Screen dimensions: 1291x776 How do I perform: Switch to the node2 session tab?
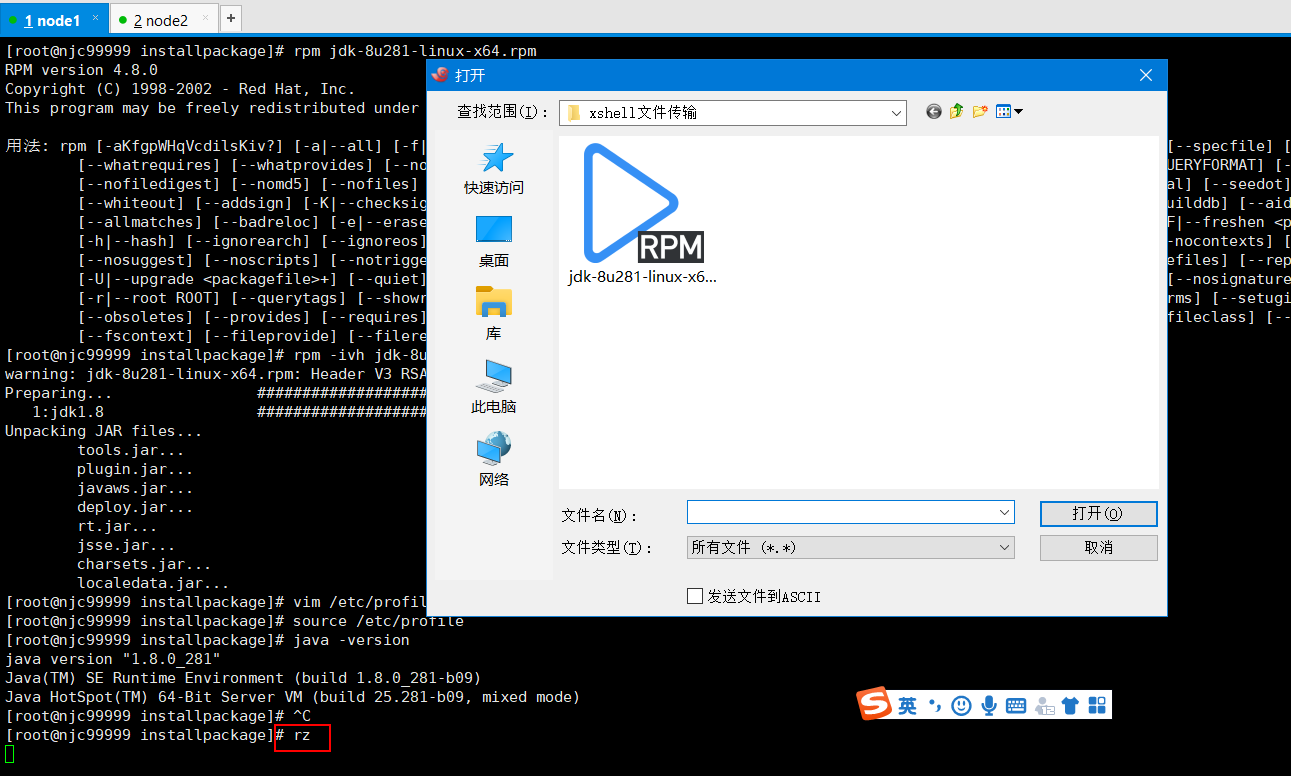(x=160, y=18)
